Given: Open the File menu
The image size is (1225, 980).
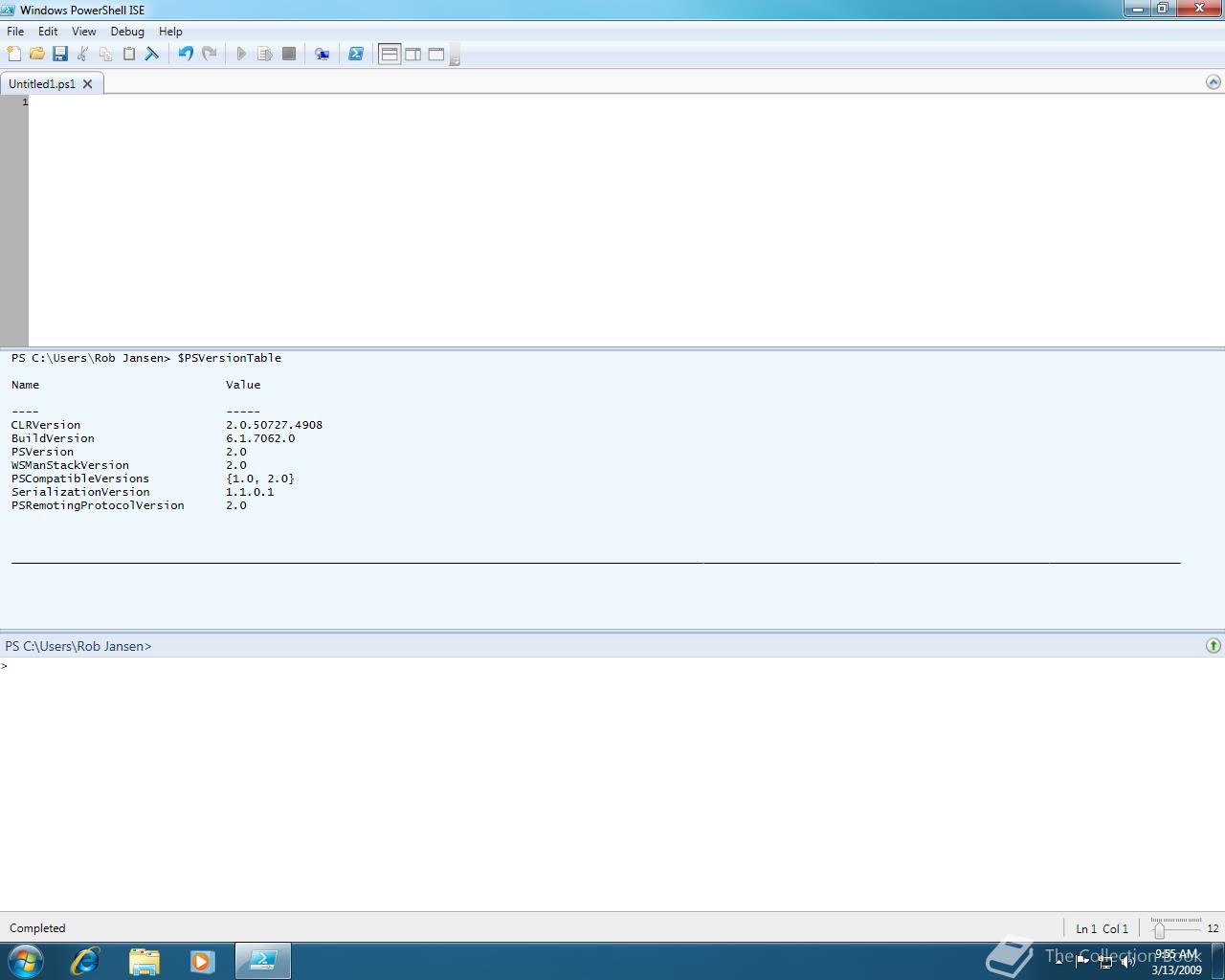Looking at the screenshot, I should coord(15,32).
